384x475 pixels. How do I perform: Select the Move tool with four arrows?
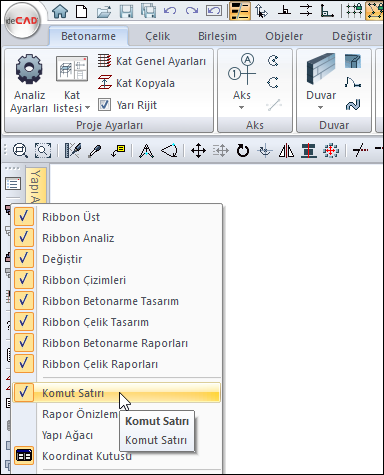(198, 151)
